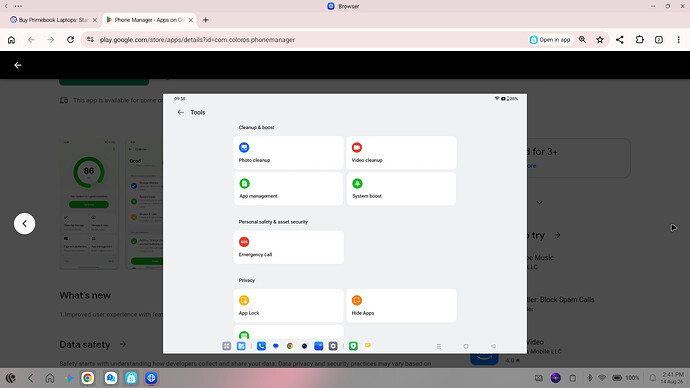Screen dimensions: 690x388
Task: Open the arrow next to similar apps to try
Action: 558,235
